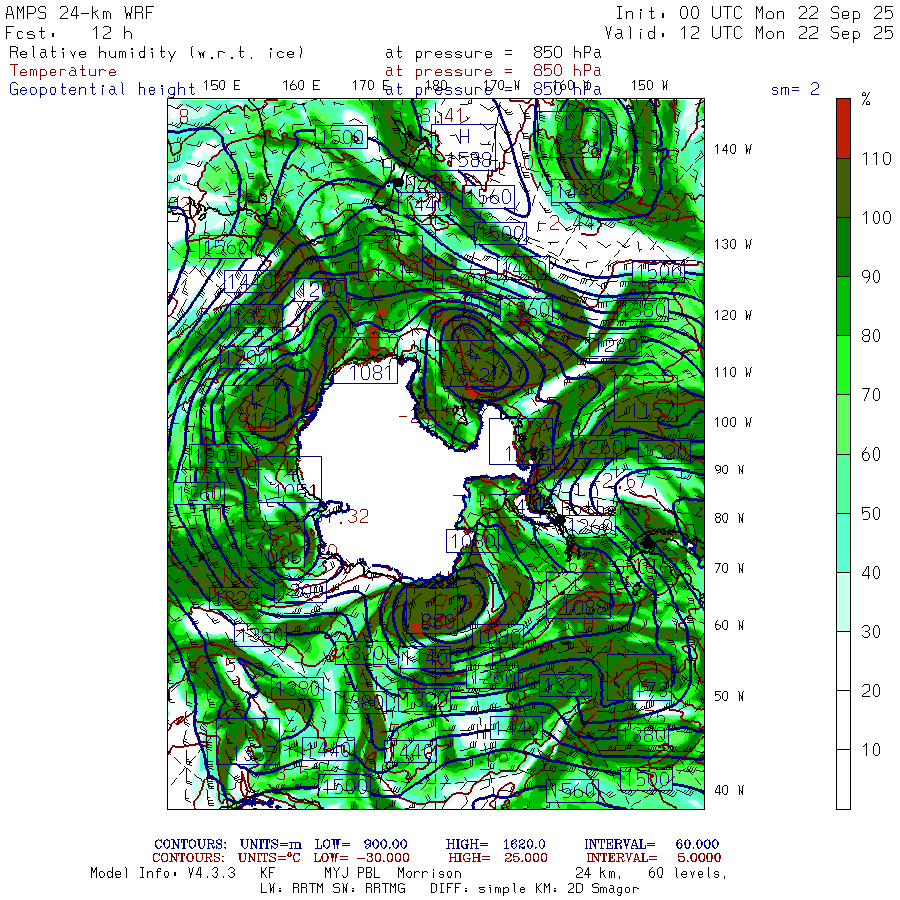900x900 pixels.
Task: Pick the colorbar segment between 90 and 100
Action: coord(843,247)
